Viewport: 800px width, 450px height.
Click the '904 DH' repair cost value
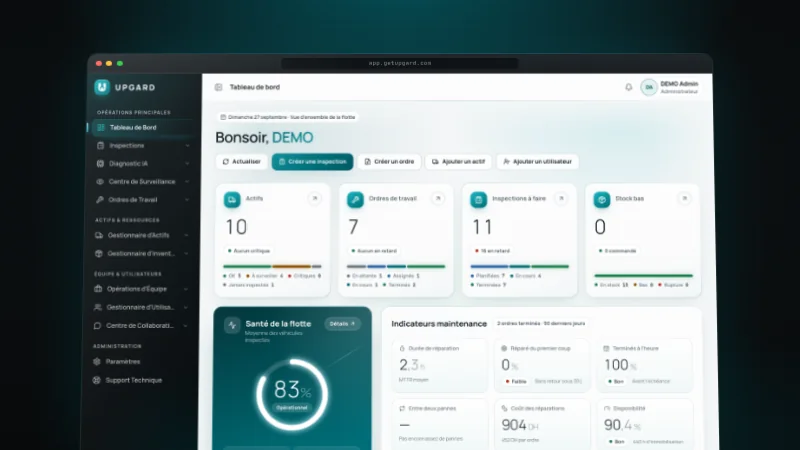(519, 425)
